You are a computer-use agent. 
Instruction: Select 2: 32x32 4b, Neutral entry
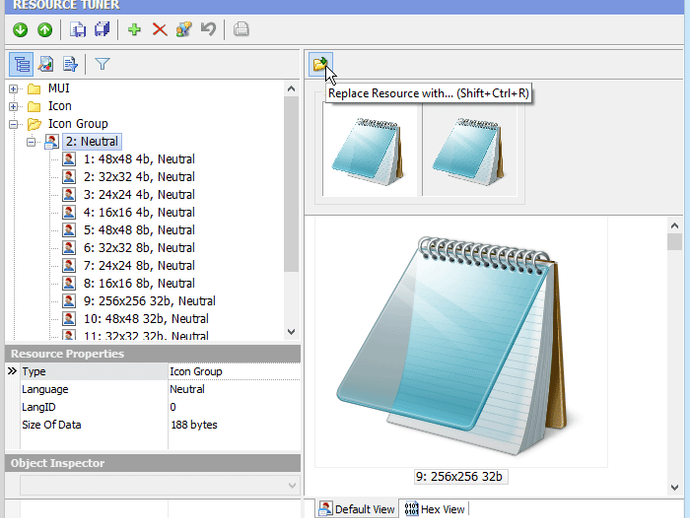tap(139, 176)
